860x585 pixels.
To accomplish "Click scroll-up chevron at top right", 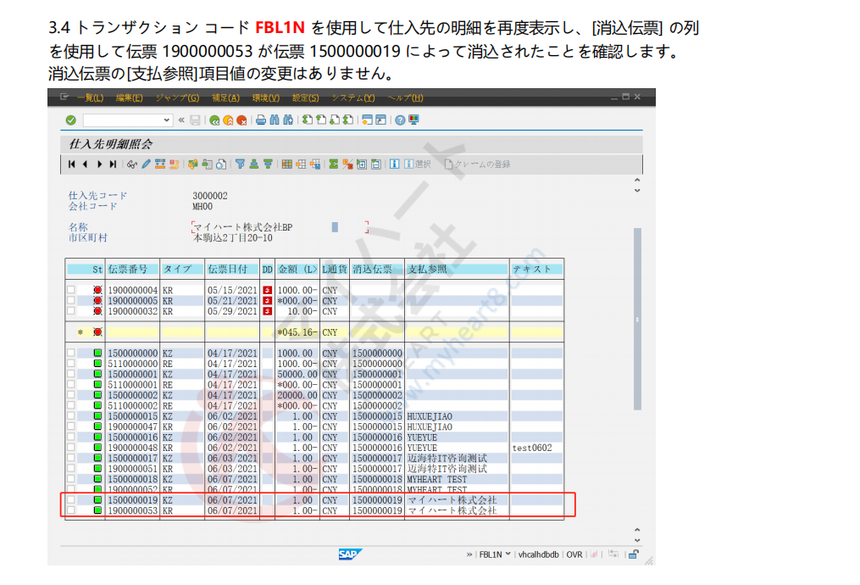I will (x=637, y=179).
